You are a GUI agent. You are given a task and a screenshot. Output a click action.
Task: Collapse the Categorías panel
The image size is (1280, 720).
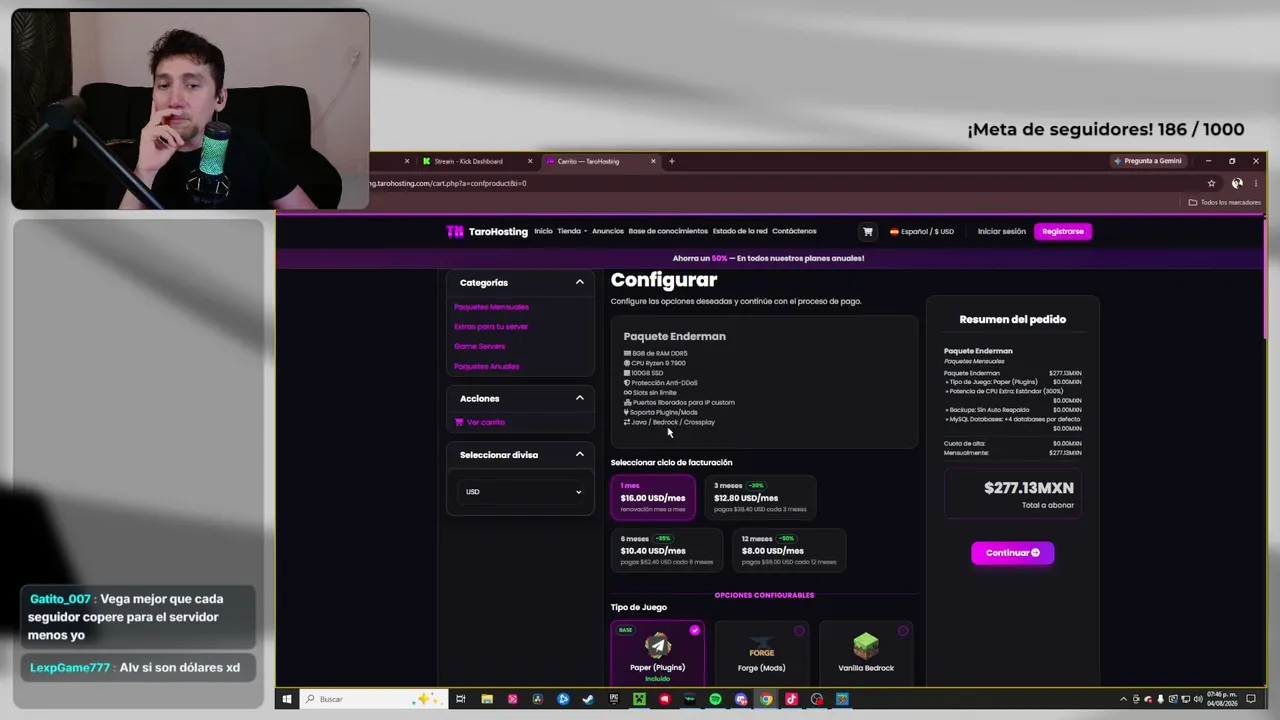click(579, 282)
